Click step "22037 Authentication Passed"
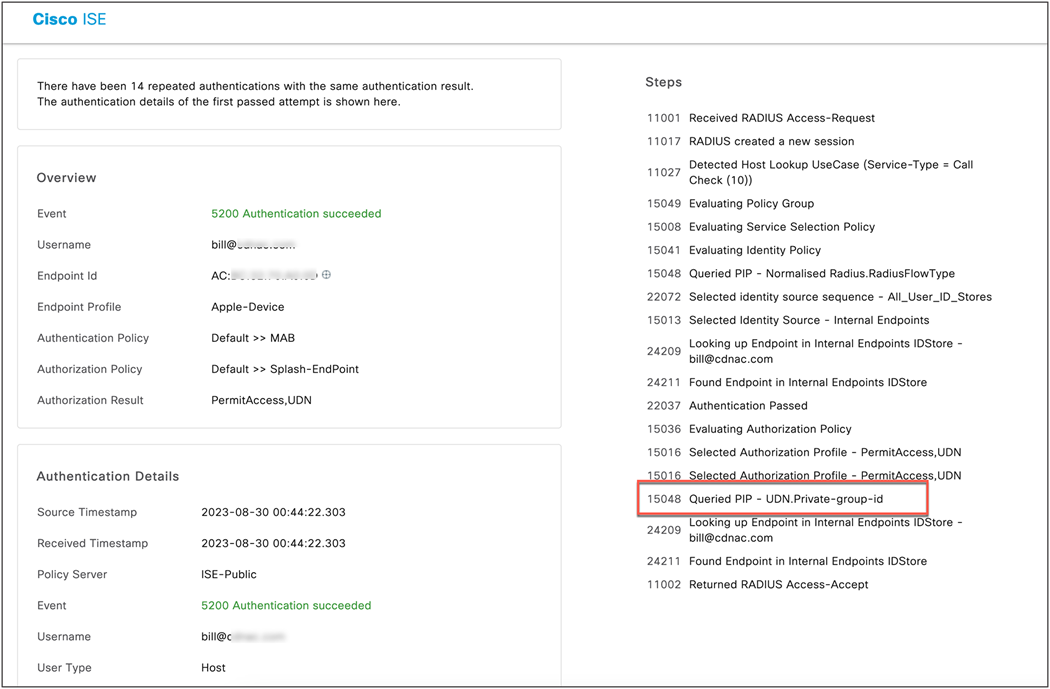 coord(727,406)
